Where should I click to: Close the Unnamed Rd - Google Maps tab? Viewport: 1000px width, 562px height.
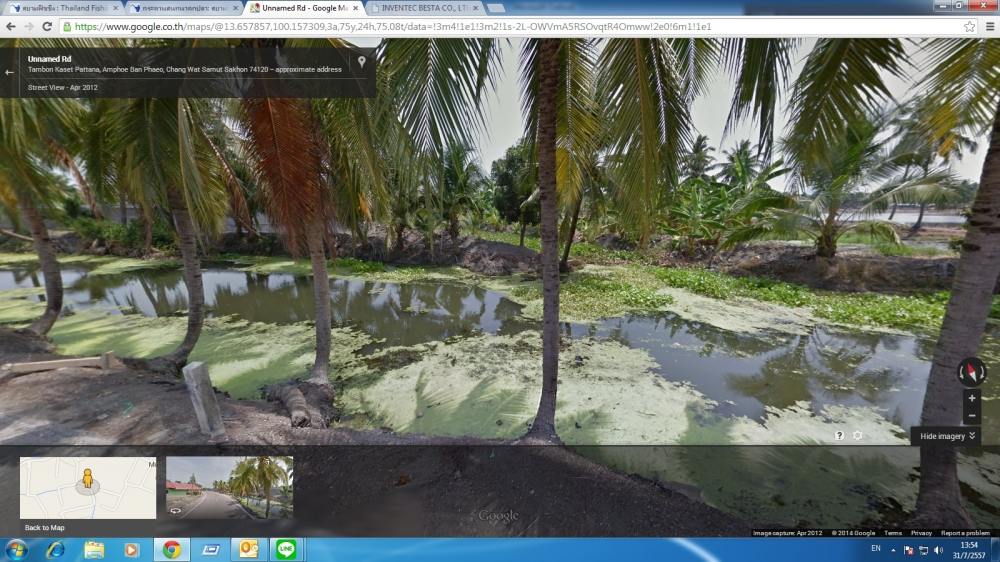[355, 8]
